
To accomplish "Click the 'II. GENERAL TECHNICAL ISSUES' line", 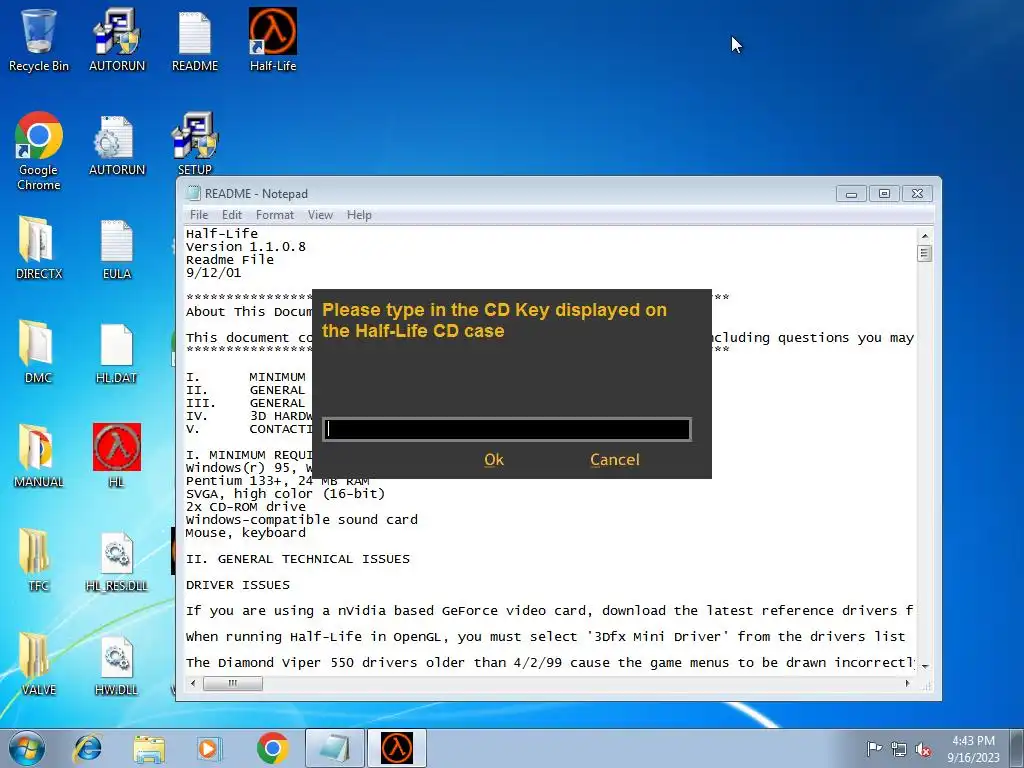I will pos(298,559).
